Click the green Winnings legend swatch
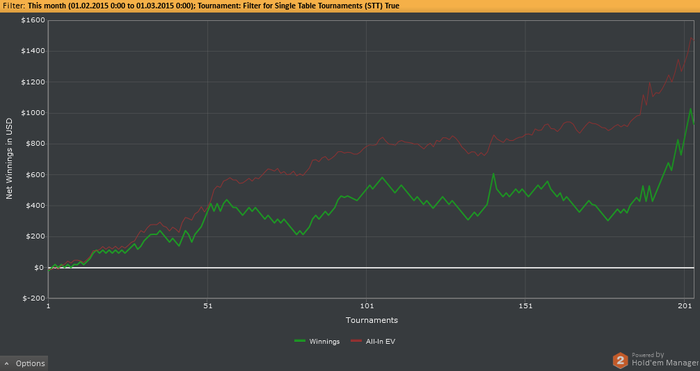This screenshot has width=700, height=371. [300, 342]
